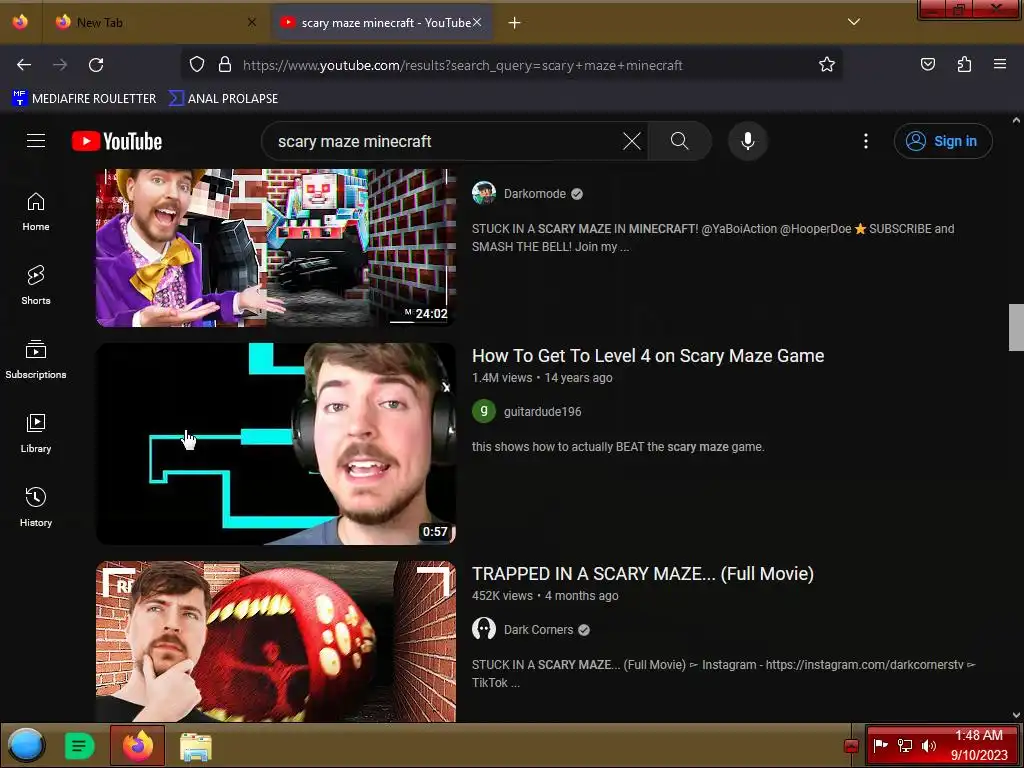The height and width of the screenshot is (768, 1024).
Task: Open YouTube settings three-dot menu
Action: [x=866, y=141]
